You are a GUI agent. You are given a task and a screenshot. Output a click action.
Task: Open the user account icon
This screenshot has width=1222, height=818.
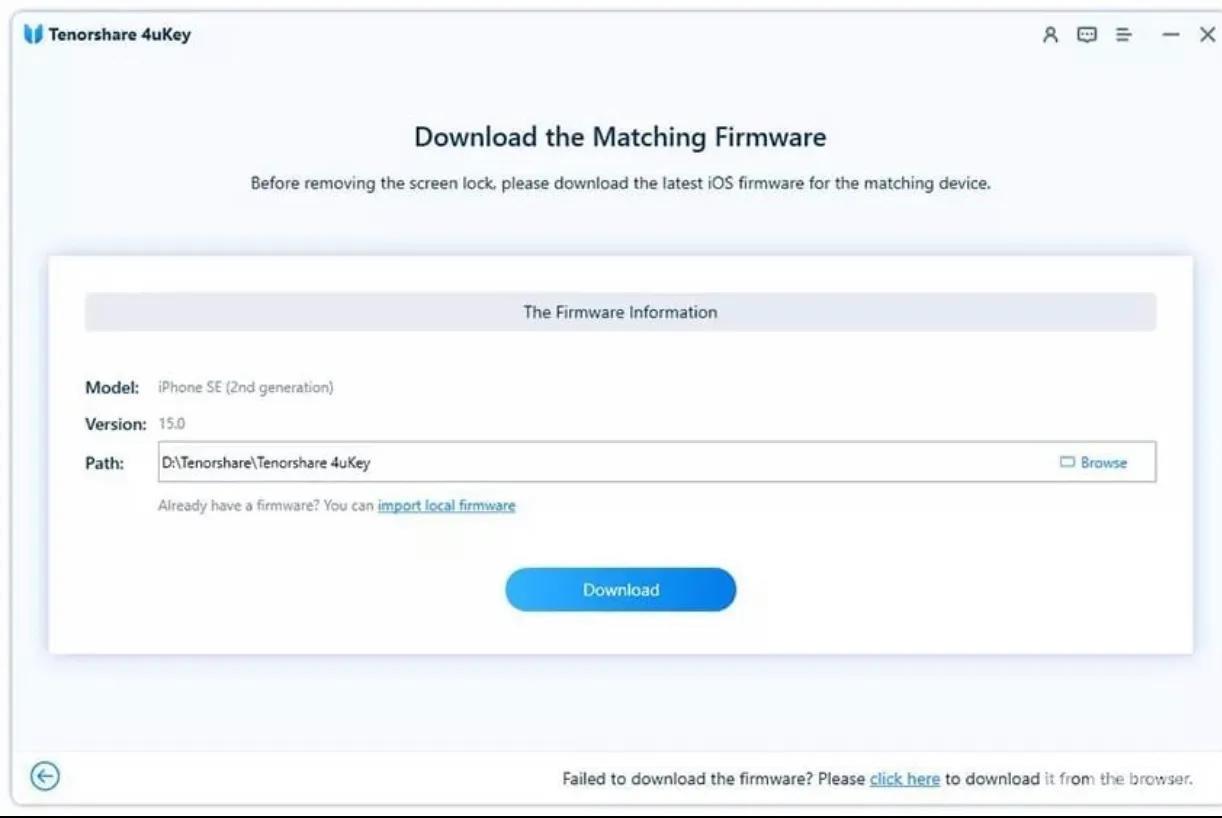[1050, 35]
